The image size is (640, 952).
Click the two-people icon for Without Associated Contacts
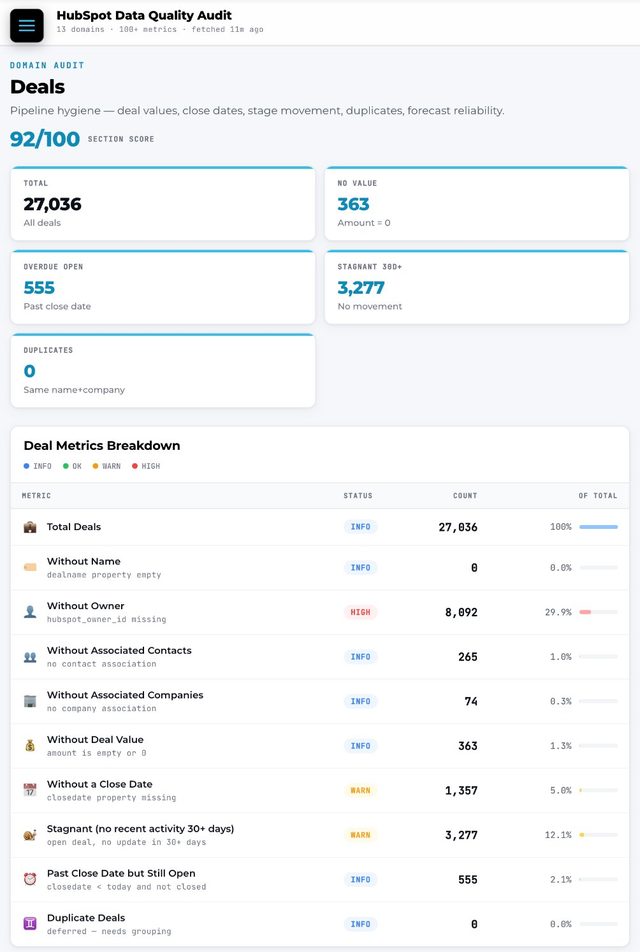[x=30, y=657]
